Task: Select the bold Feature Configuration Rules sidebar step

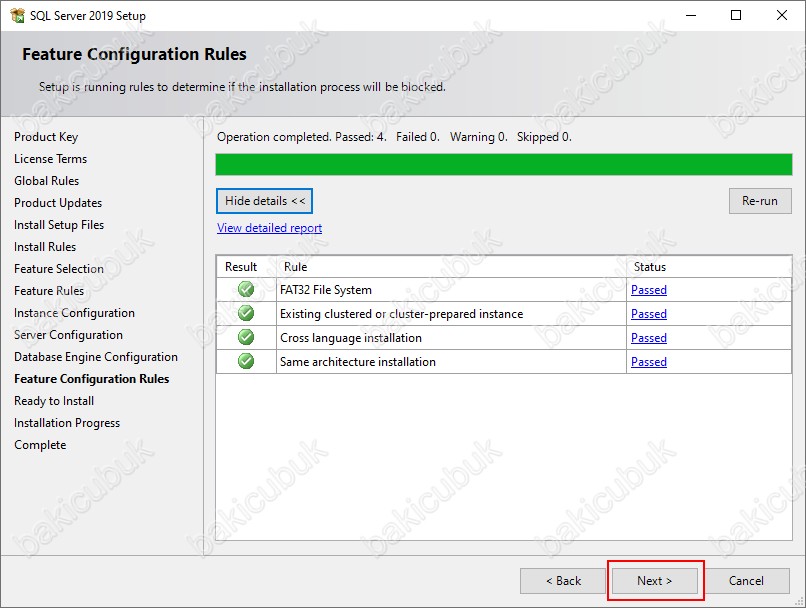Action: (91, 379)
